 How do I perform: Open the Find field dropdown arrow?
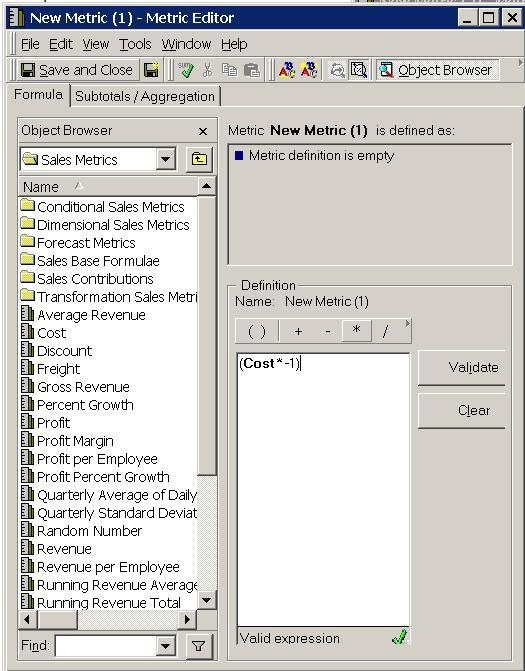166,645
